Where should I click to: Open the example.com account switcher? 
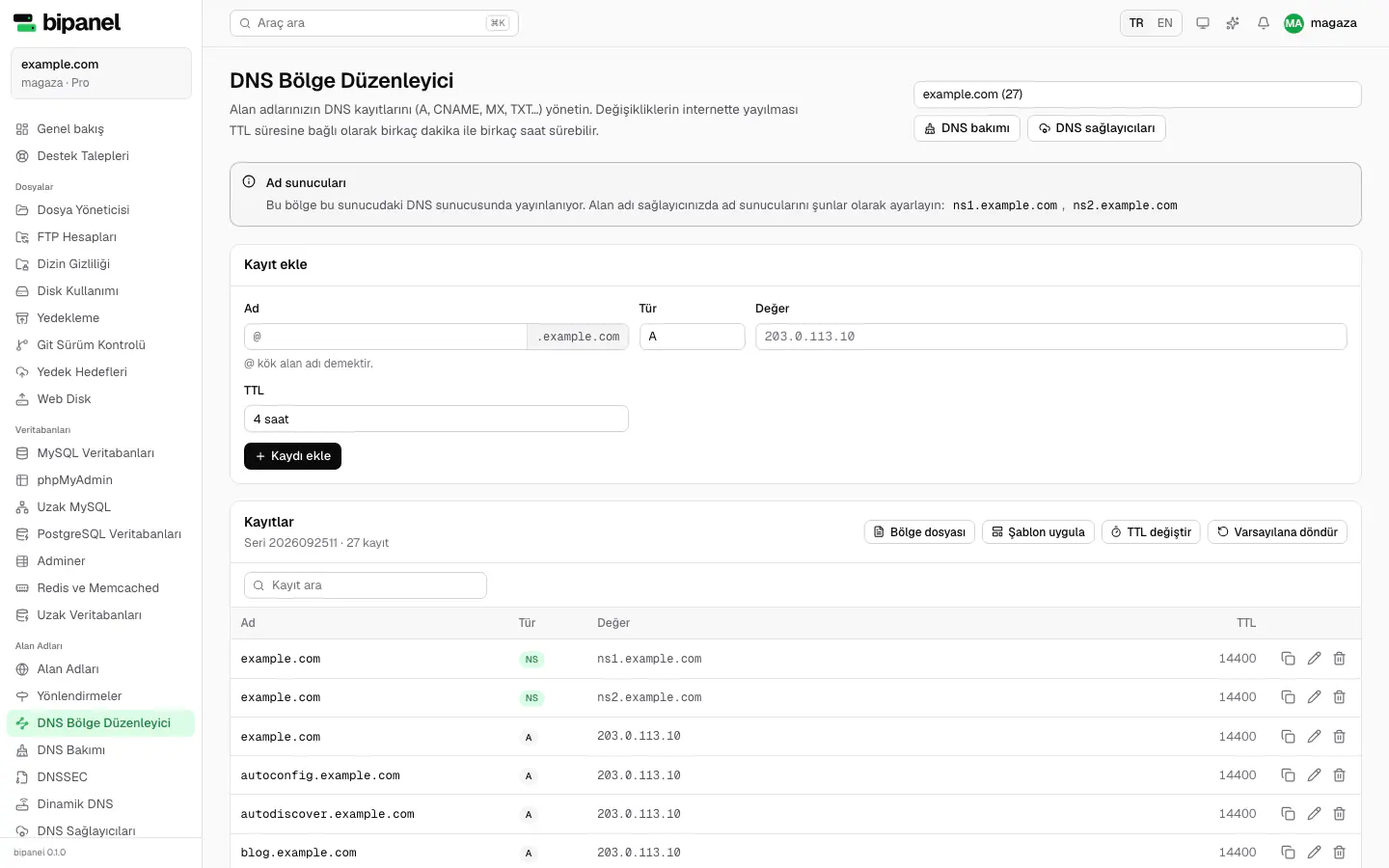[x=101, y=73]
